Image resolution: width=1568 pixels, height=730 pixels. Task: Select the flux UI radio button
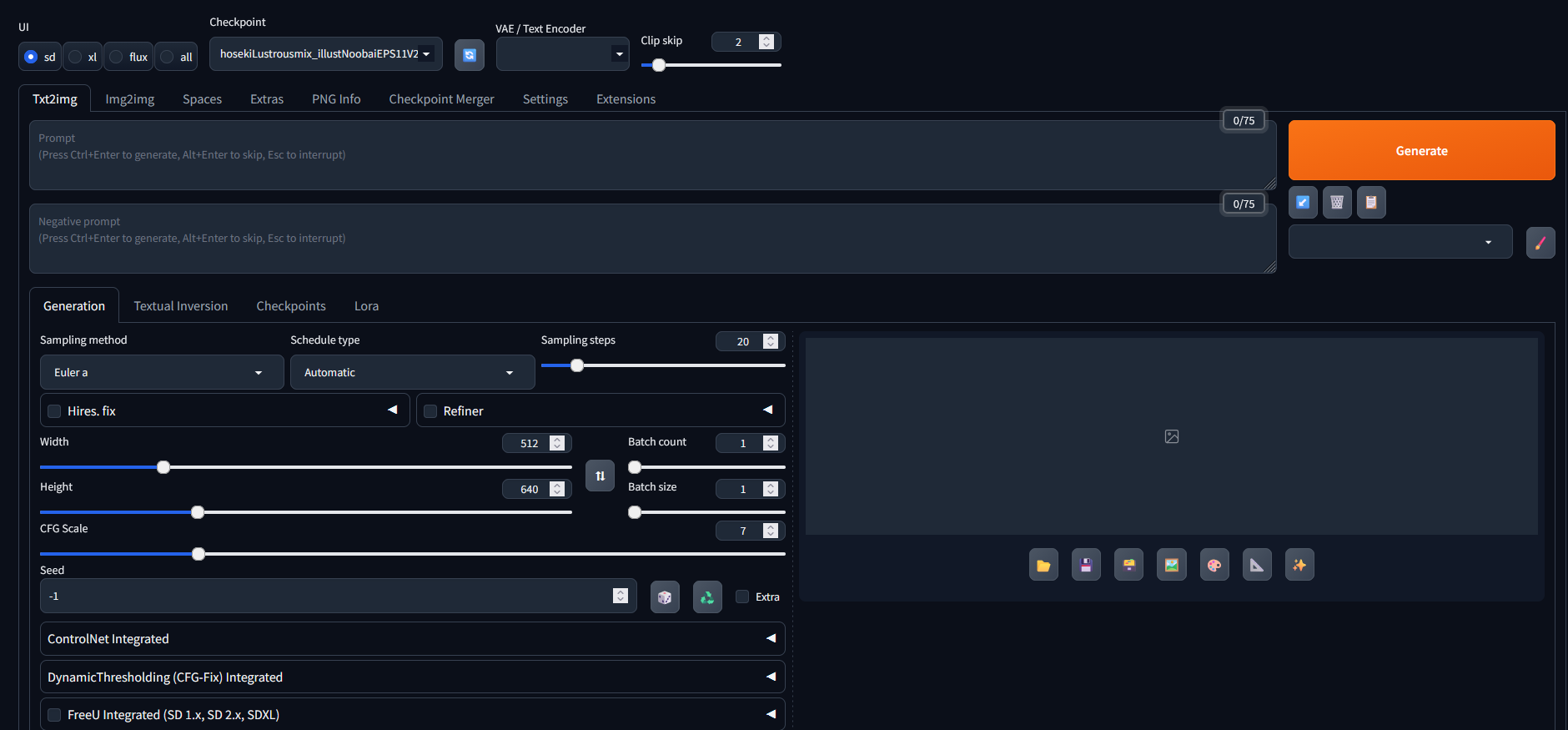118,57
